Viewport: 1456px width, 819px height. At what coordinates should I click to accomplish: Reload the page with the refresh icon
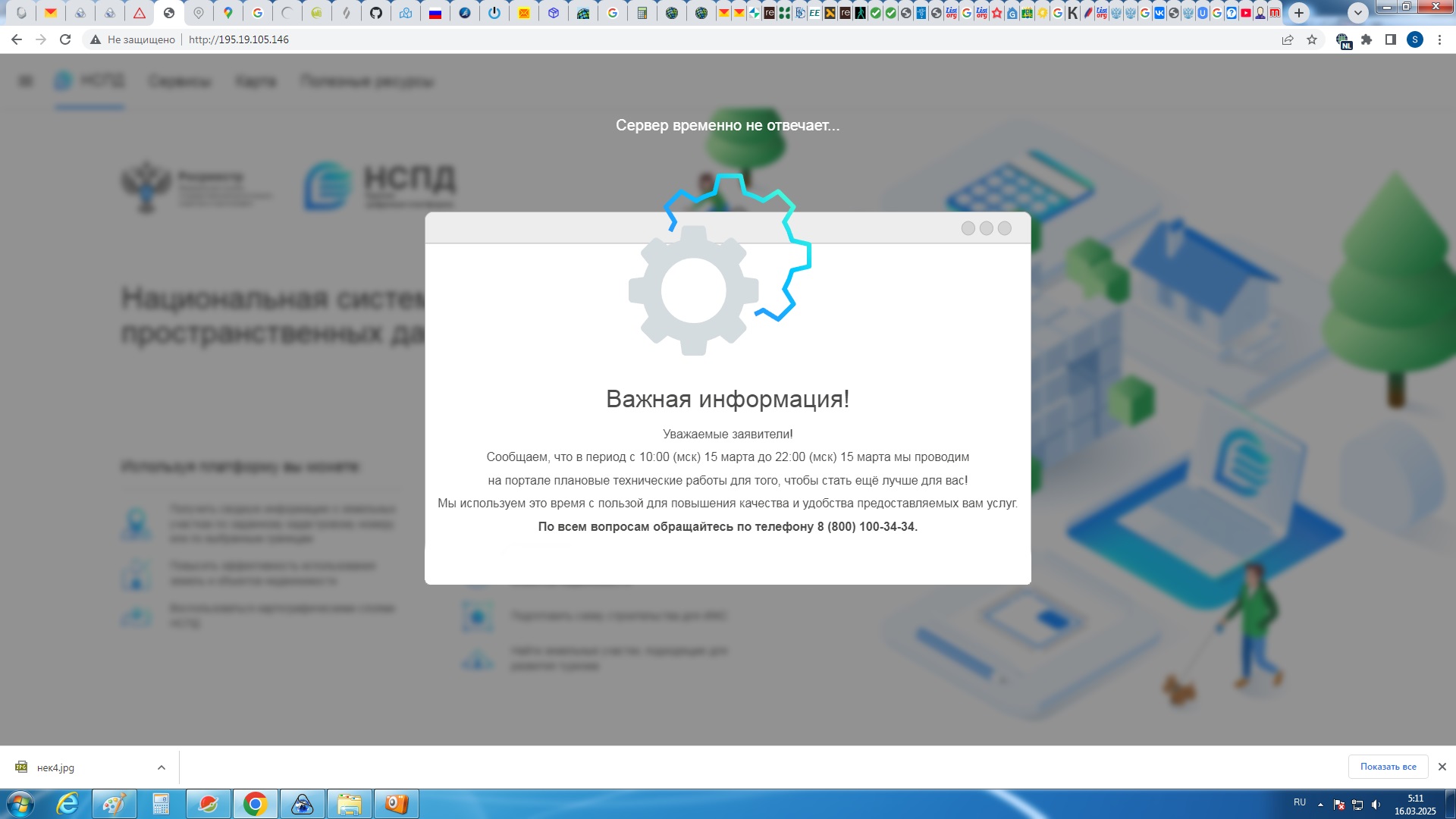click(x=65, y=39)
